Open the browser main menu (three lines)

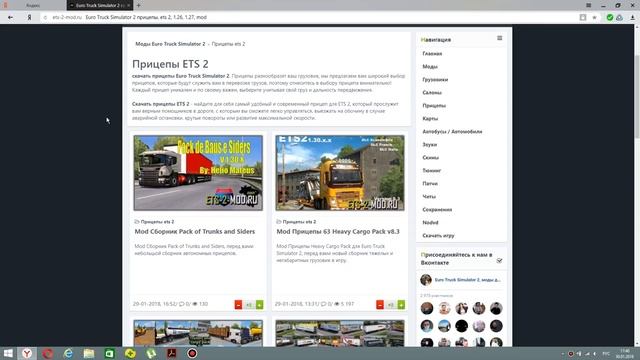589,5
